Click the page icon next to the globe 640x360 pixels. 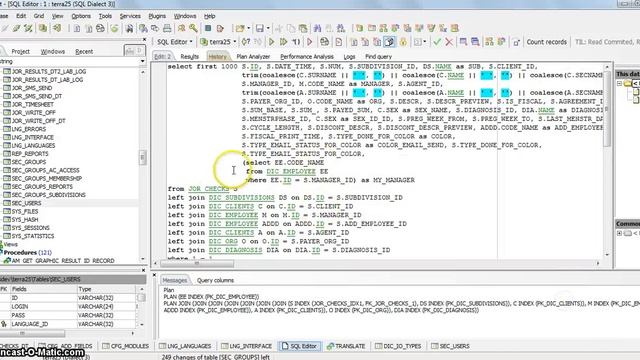[x=338, y=42]
